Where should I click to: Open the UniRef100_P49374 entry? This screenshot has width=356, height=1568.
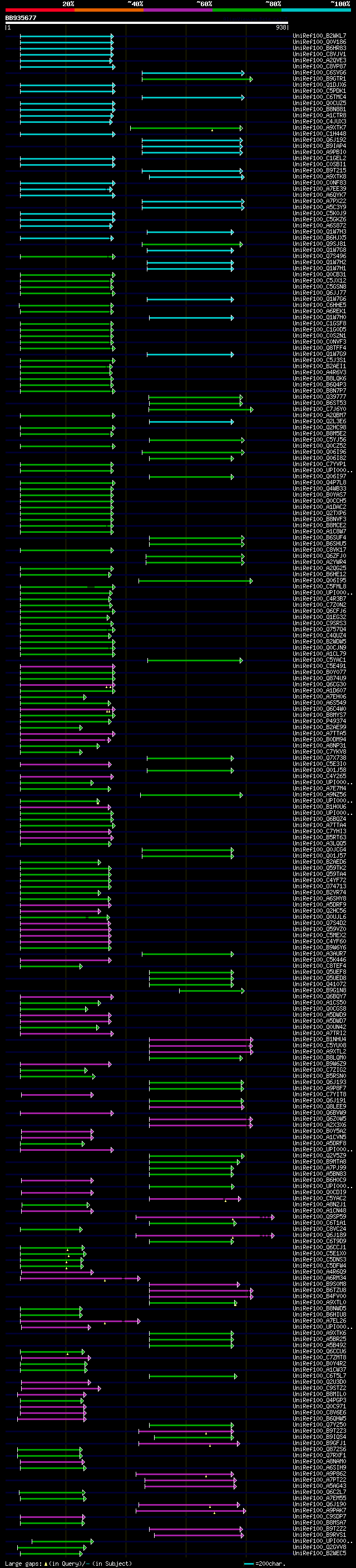point(319,721)
